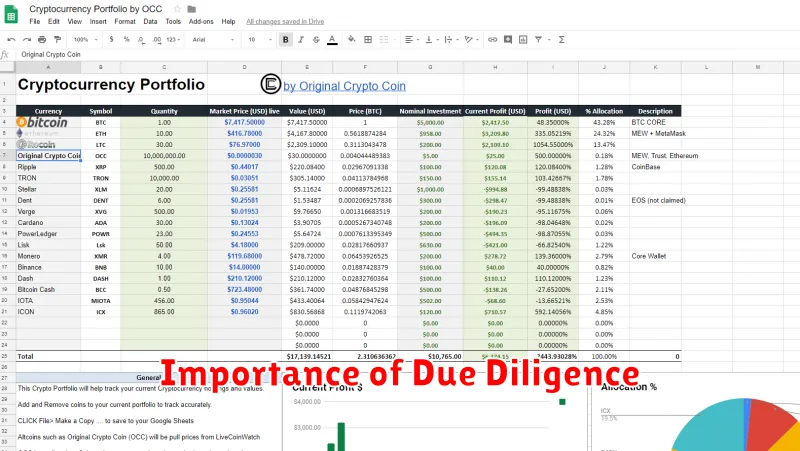Viewport: 800px width, 451px height.
Task: Open the Format menu
Action: (125, 21)
